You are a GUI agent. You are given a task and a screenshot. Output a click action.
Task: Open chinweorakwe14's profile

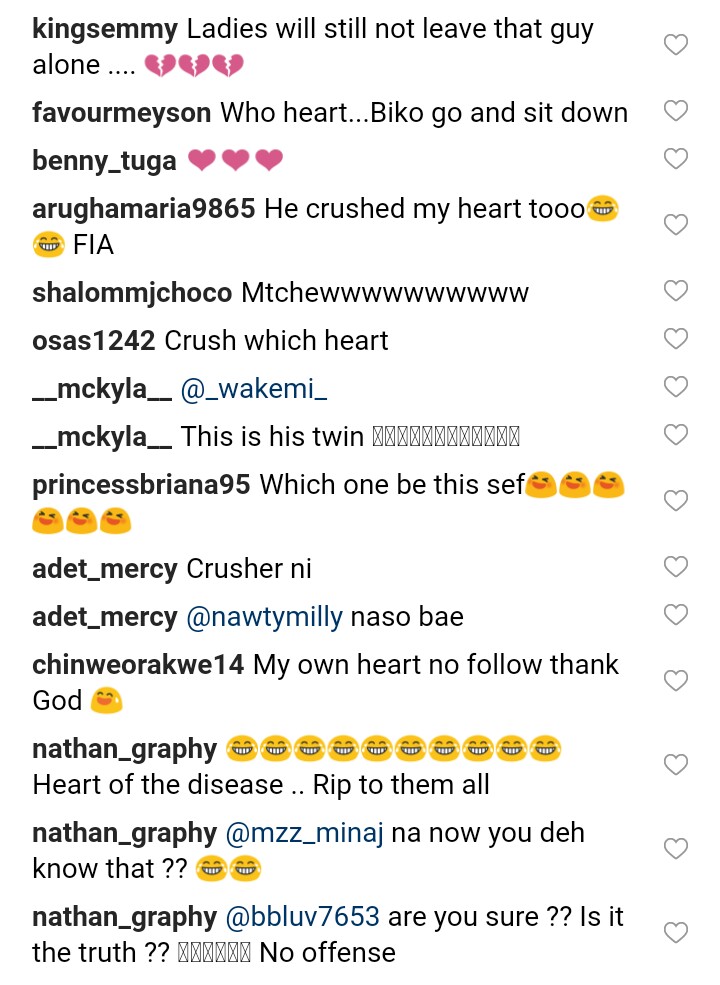(138, 665)
